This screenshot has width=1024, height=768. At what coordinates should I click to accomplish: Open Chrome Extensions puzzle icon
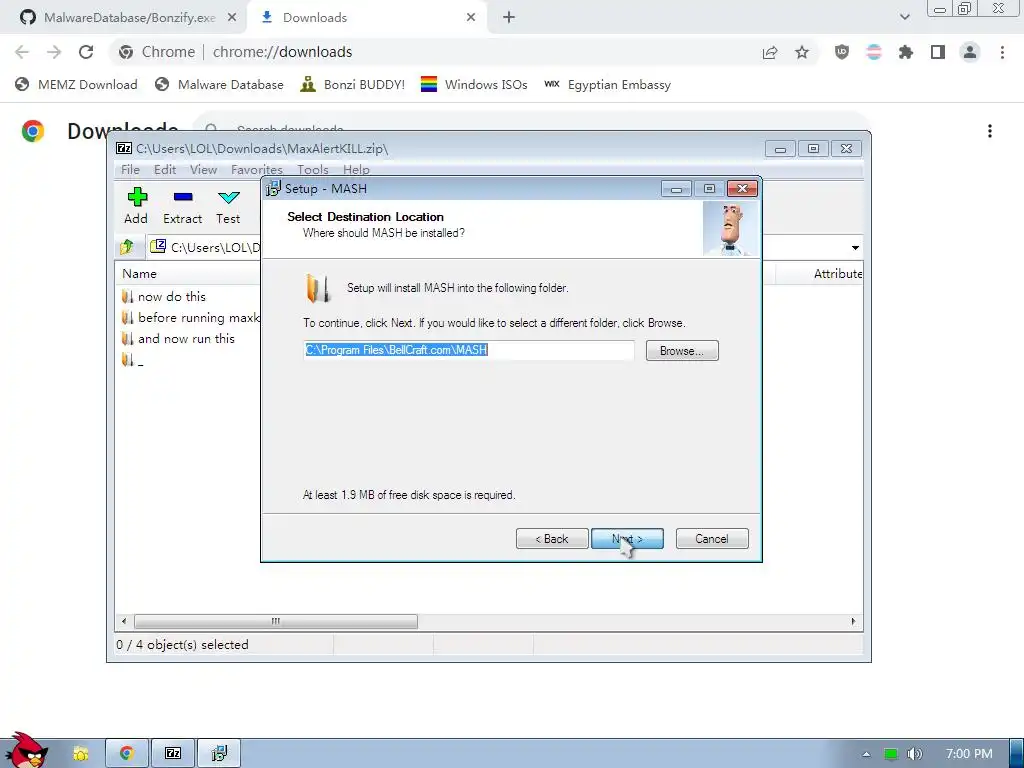pos(906,52)
